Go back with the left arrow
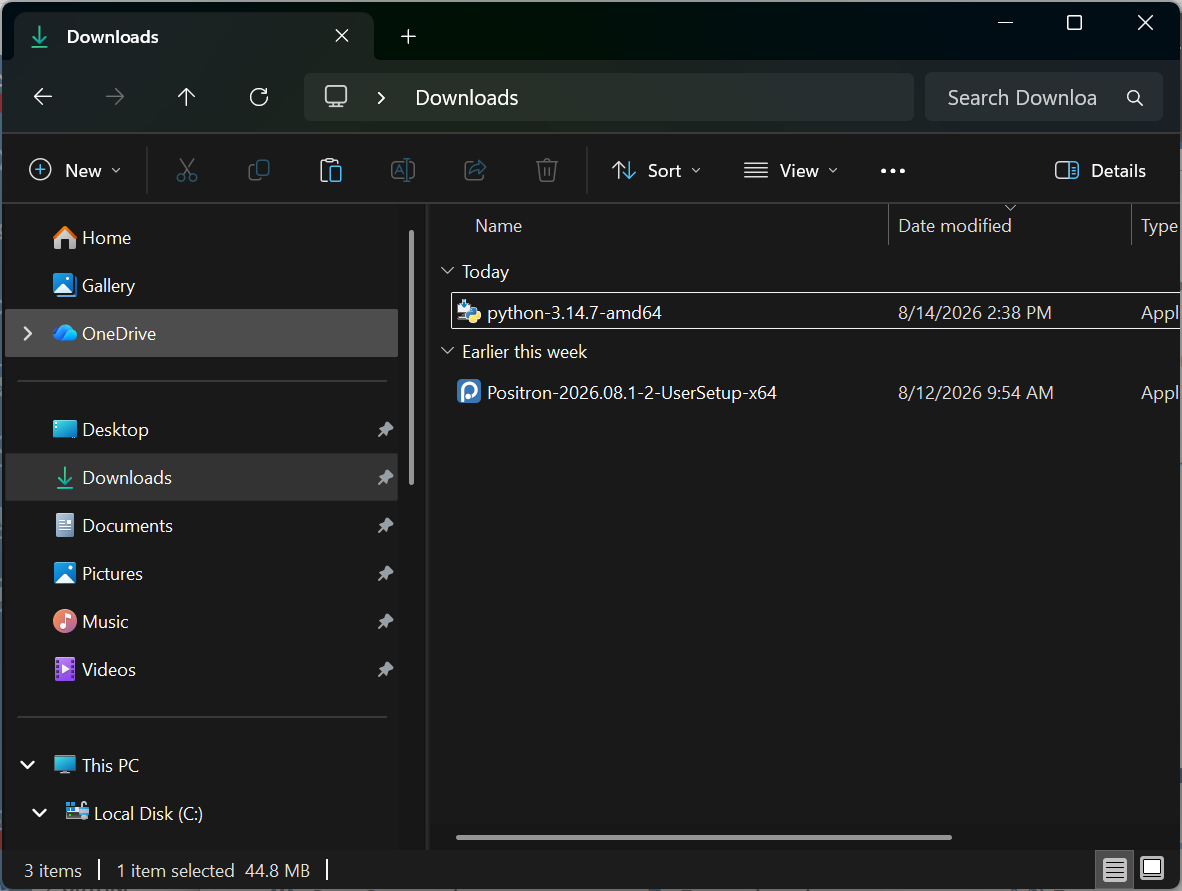The height and width of the screenshot is (891, 1182). [x=43, y=96]
